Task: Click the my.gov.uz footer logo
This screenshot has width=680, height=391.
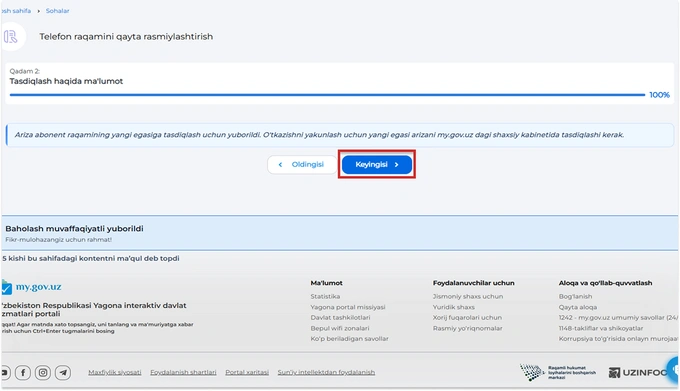Action: pyautogui.click(x=32, y=287)
